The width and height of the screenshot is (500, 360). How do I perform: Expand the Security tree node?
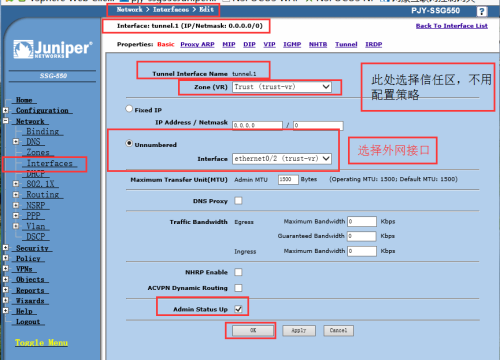click(6, 248)
